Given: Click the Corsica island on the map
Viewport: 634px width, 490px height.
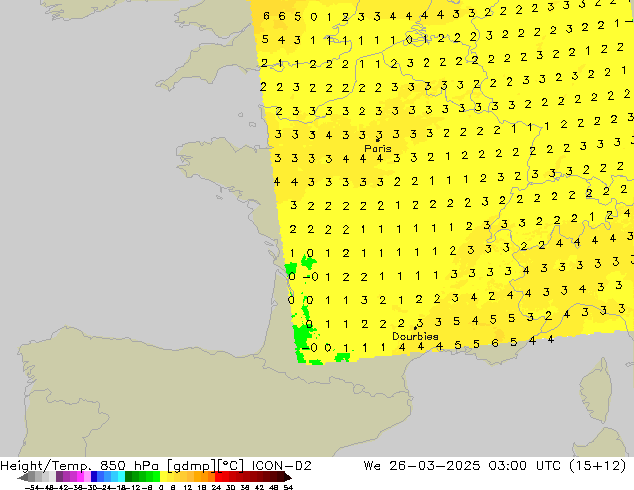Looking at the screenshot, I should [598, 390].
